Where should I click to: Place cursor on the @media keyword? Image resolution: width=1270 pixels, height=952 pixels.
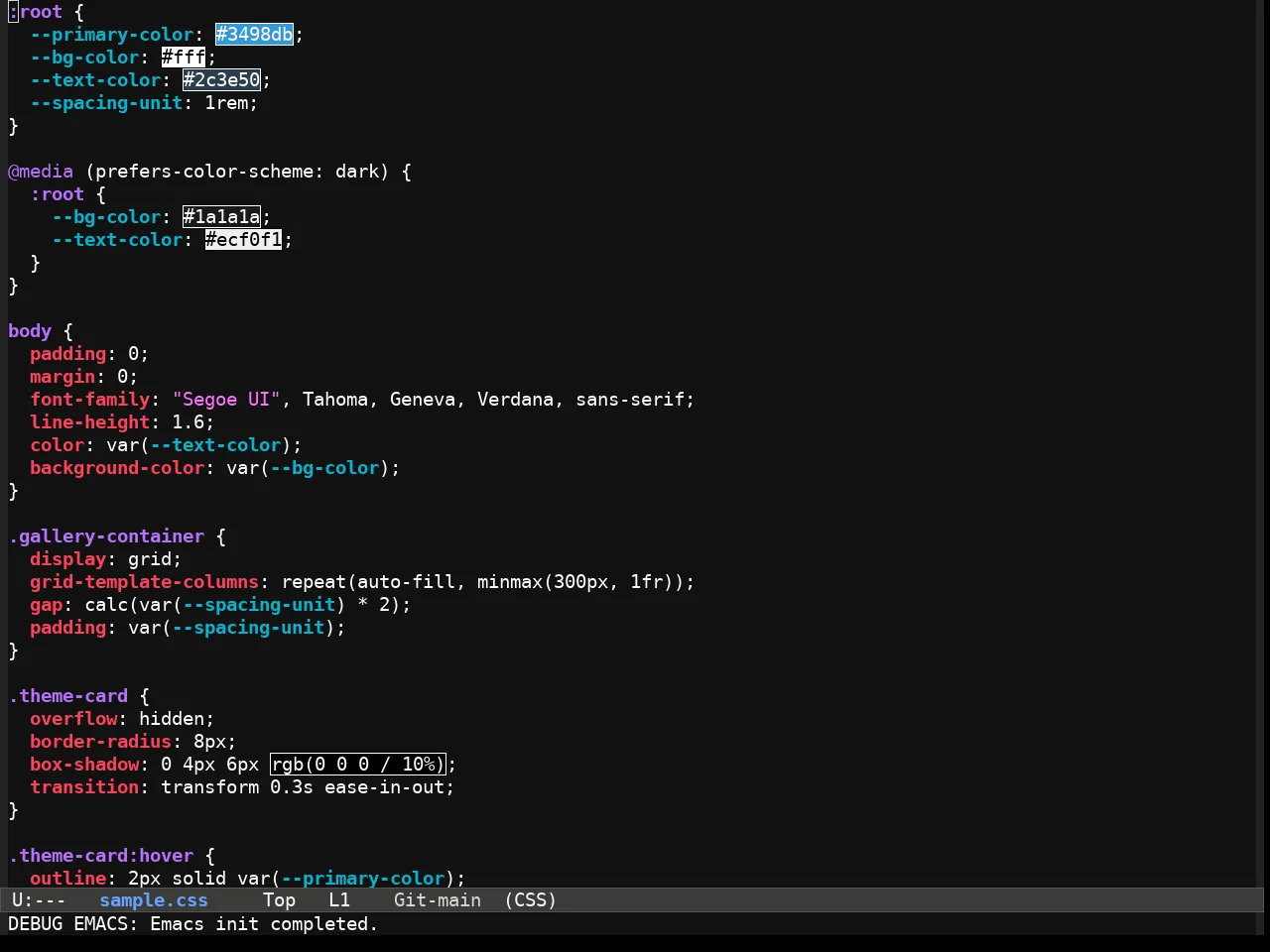pyautogui.click(x=41, y=172)
